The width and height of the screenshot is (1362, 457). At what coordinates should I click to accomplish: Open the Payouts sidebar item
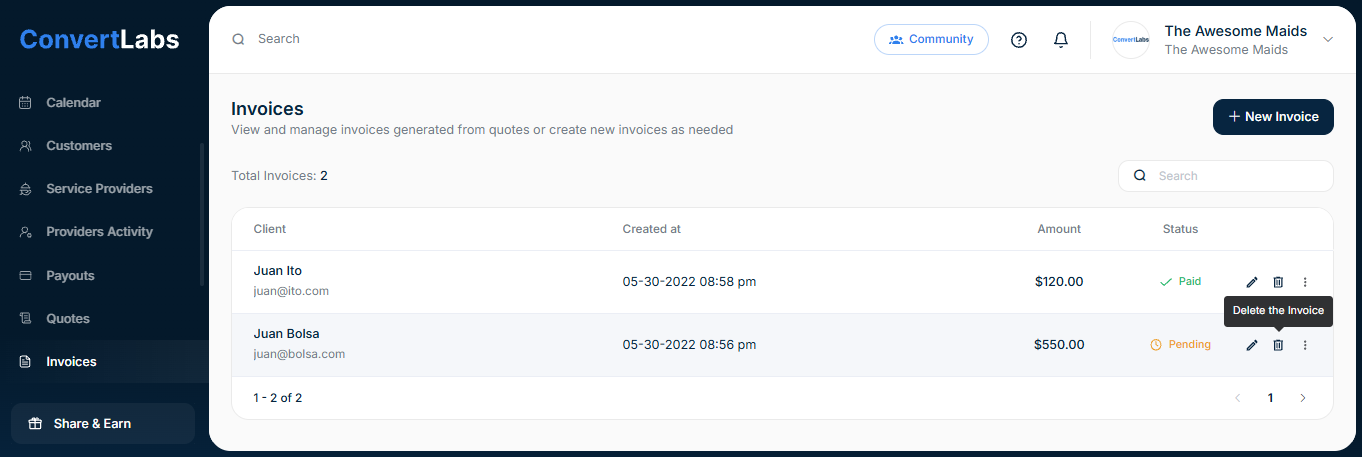pos(70,275)
